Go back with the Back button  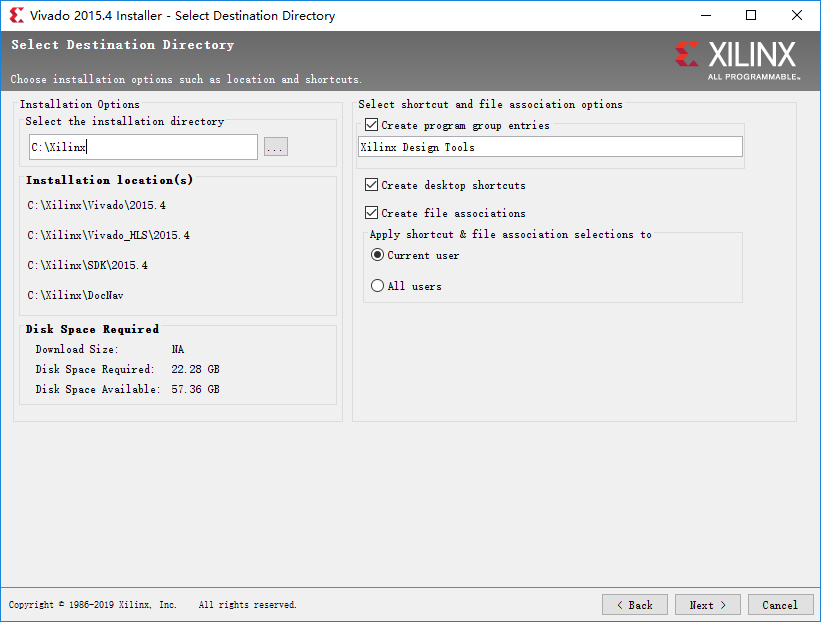pyautogui.click(x=635, y=605)
